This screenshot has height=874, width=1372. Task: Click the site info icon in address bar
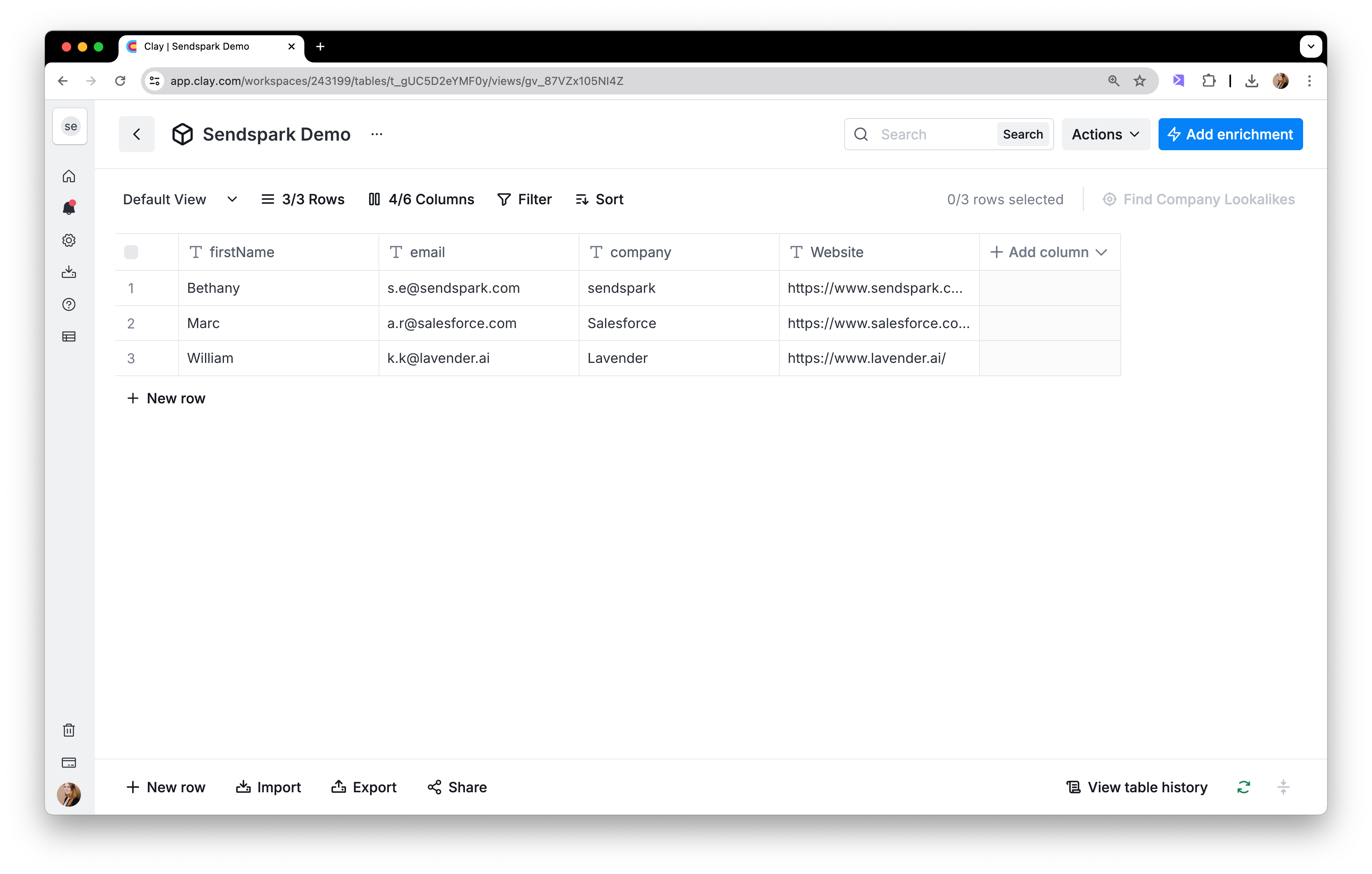[x=155, y=81]
